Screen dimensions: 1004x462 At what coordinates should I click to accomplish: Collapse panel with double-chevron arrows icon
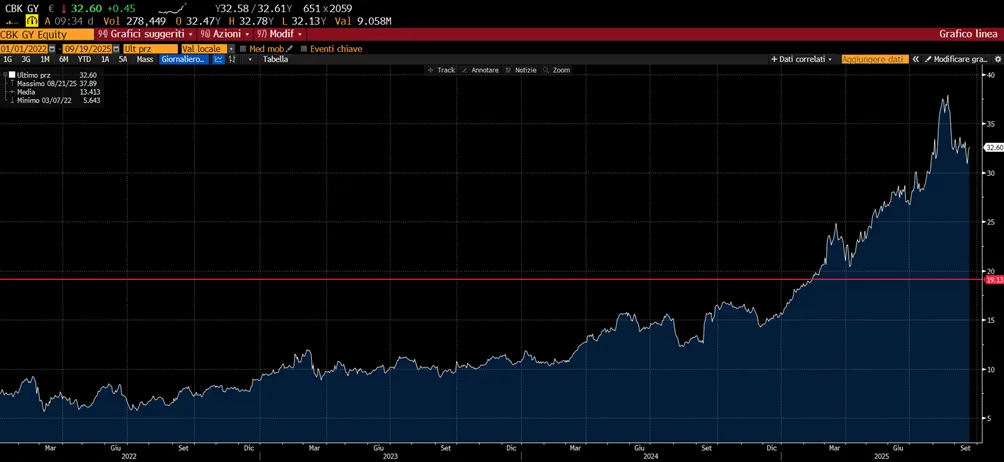916,59
